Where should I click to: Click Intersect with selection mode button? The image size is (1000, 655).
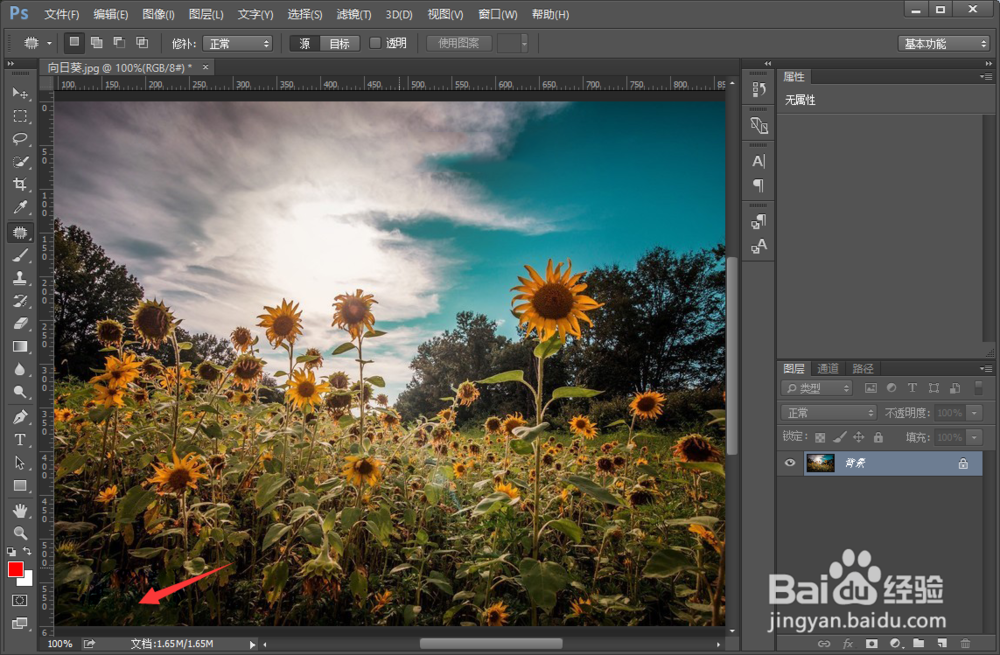click(142, 43)
